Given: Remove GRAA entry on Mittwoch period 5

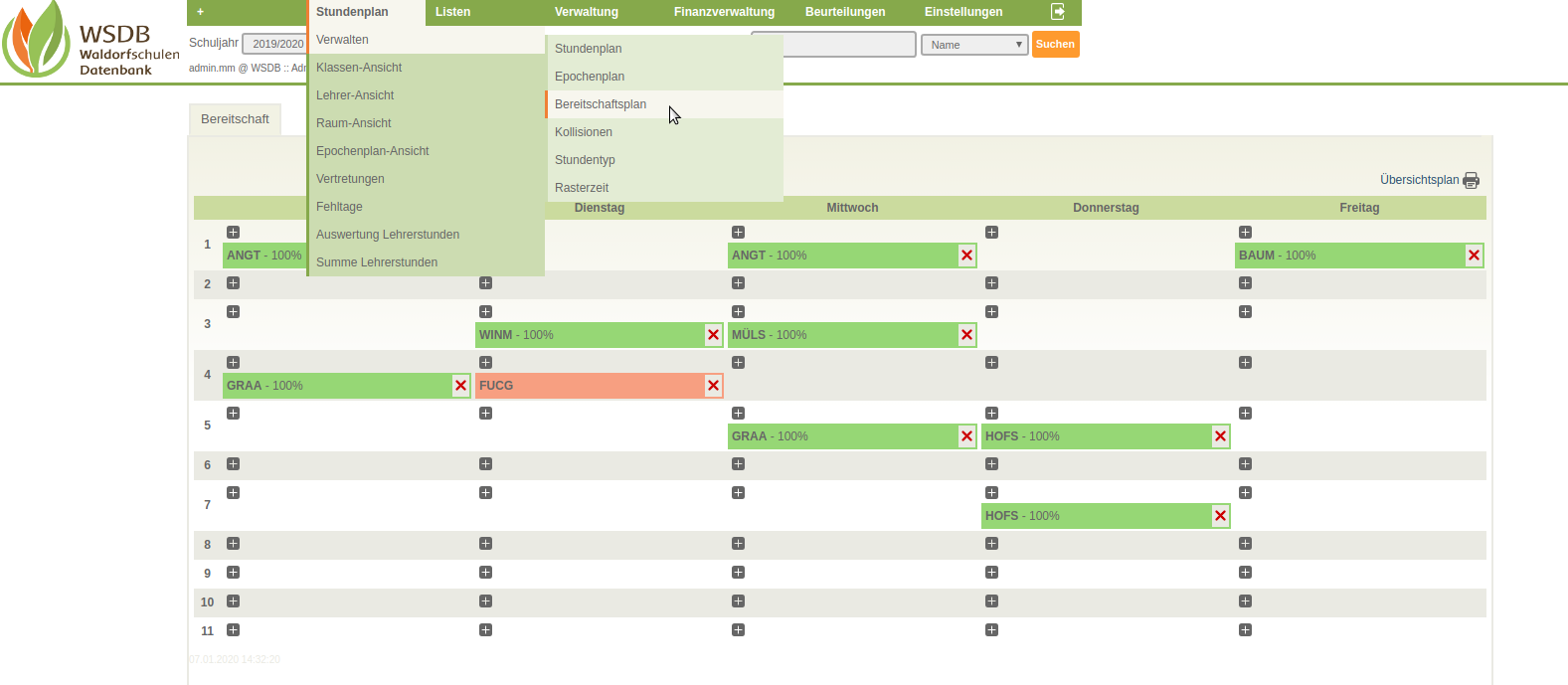Looking at the screenshot, I should pos(966,436).
